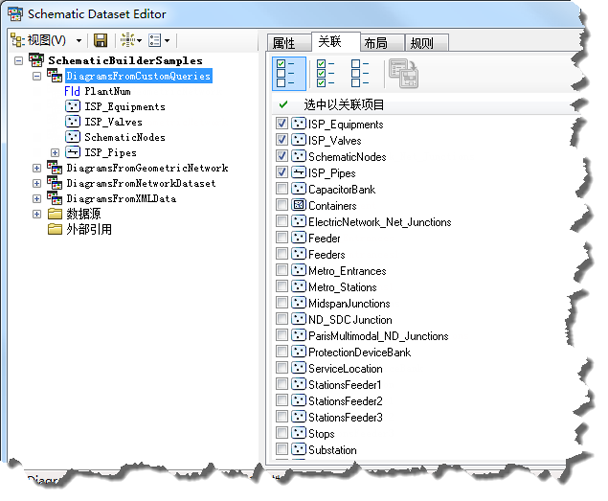Click the ISP_Pipes link icon in tree
The width and height of the screenshot is (608, 501).
pyautogui.click(x=73, y=152)
